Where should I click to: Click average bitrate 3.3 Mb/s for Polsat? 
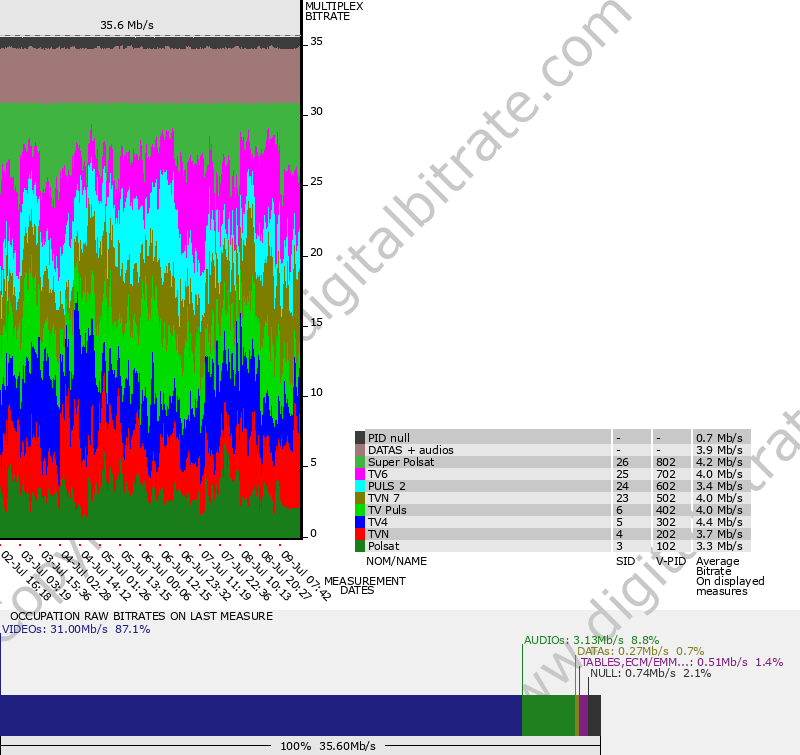(x=719, y=546)
